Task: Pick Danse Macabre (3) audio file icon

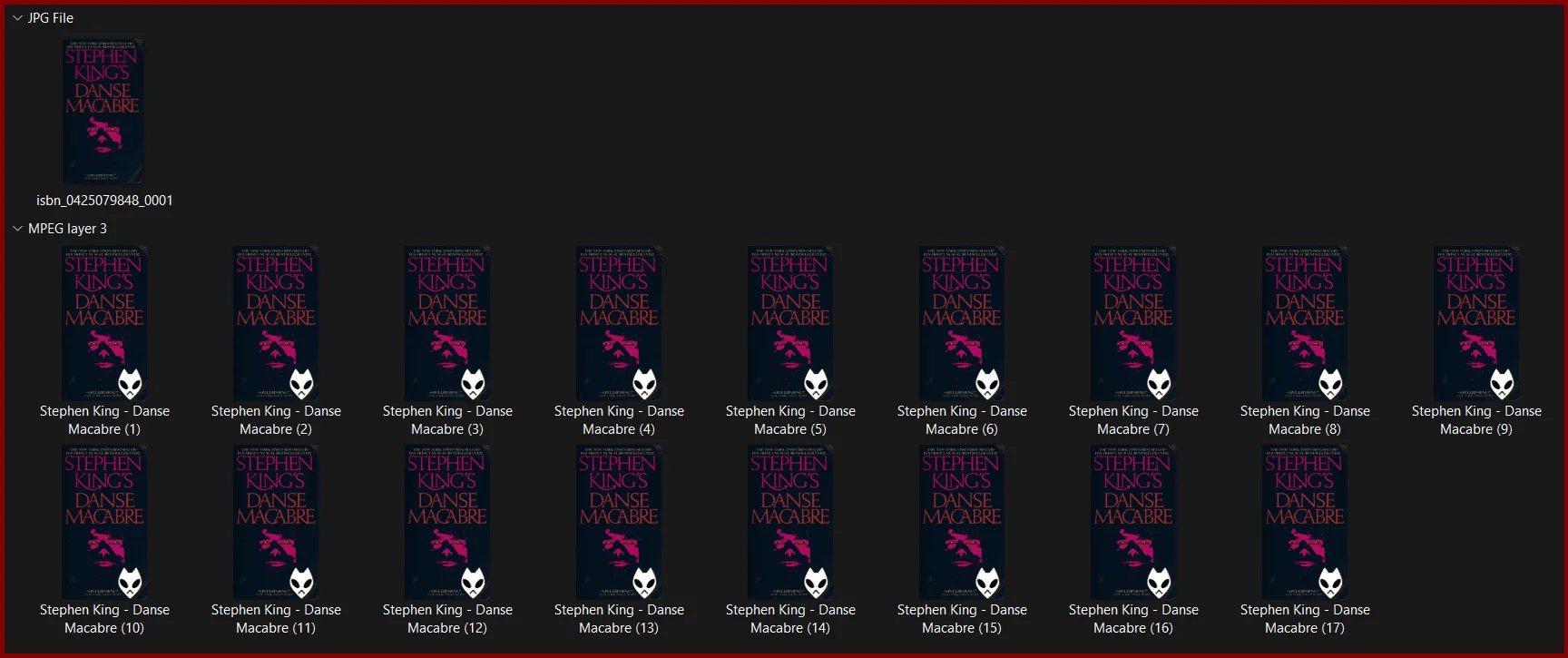Action: [447, 323]
